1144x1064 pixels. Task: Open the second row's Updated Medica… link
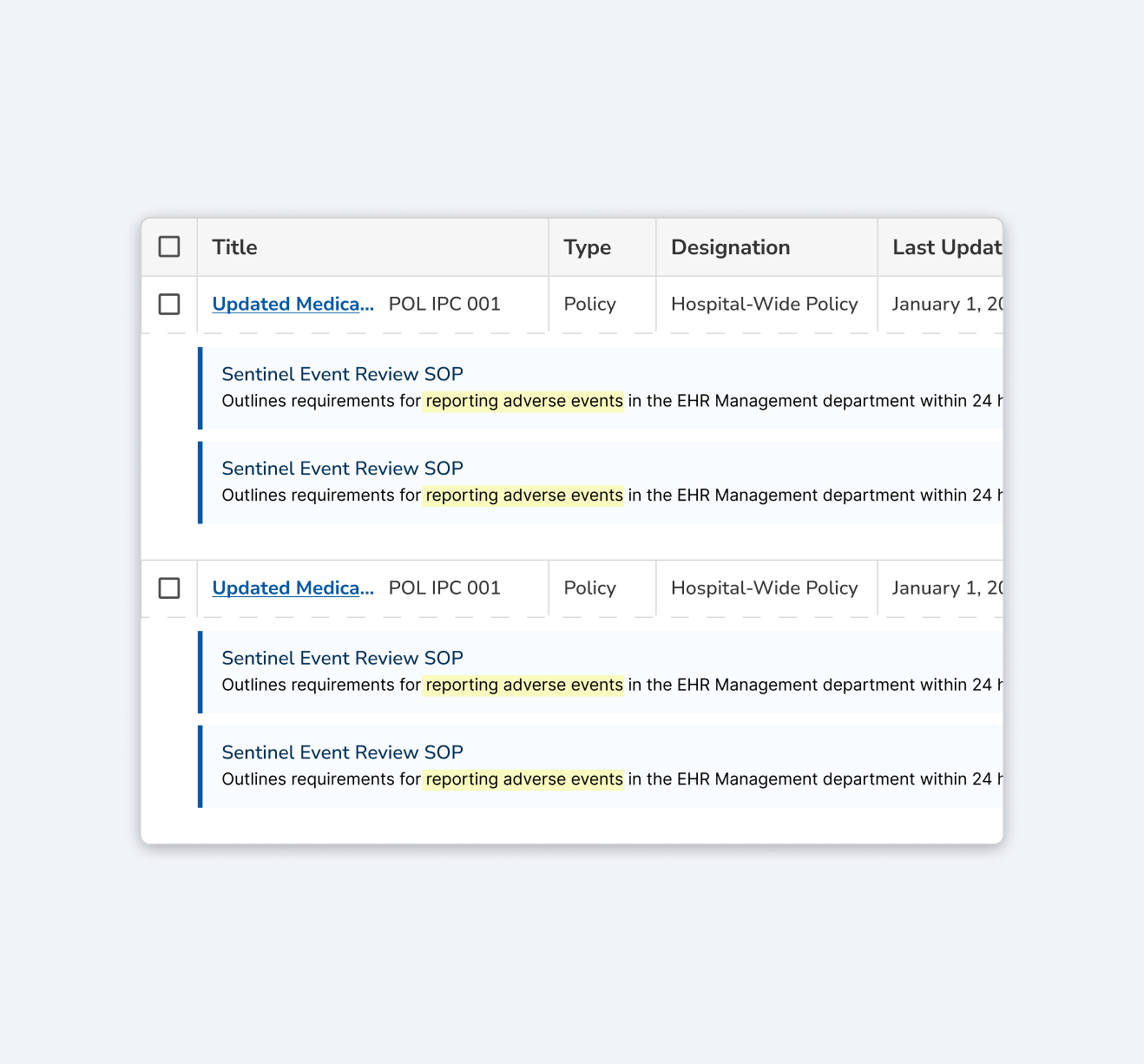point(293,588)
